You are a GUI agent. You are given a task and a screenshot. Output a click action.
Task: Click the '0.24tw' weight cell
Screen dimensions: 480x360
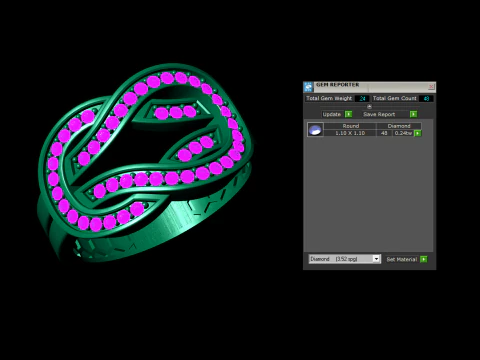(403, 133)
